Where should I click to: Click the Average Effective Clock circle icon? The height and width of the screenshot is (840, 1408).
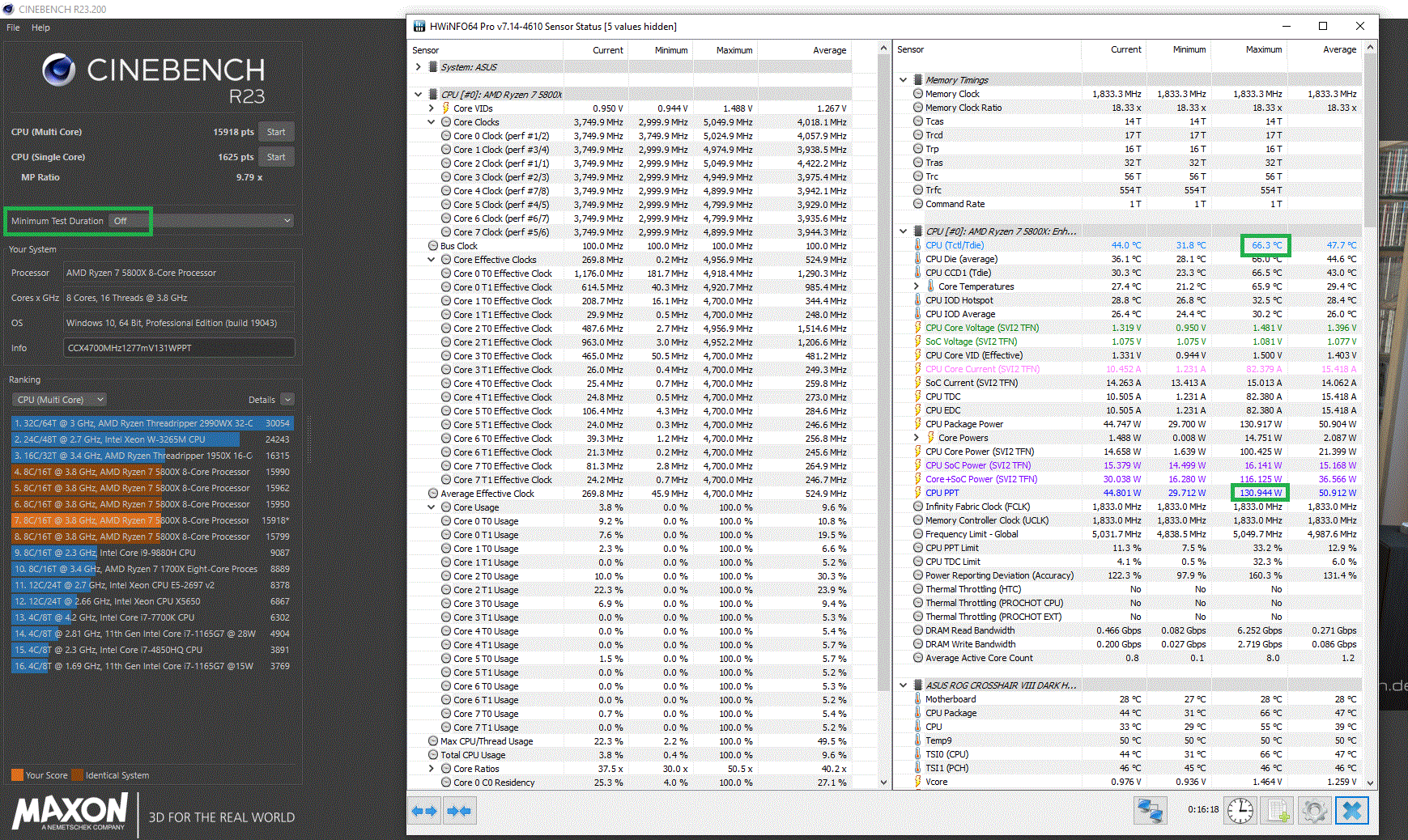tap(433, 494)
